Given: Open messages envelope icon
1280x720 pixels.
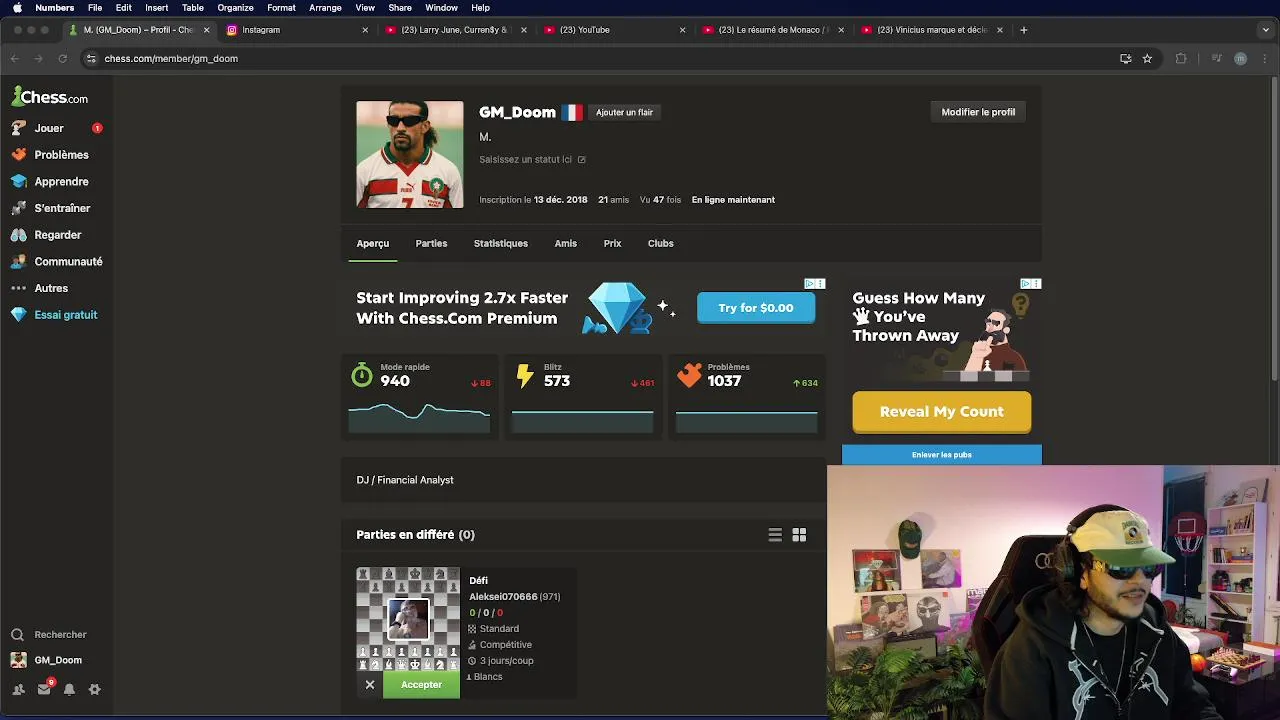Looking at the screenshot, I should pyautogui.click(x=44, y=689).
